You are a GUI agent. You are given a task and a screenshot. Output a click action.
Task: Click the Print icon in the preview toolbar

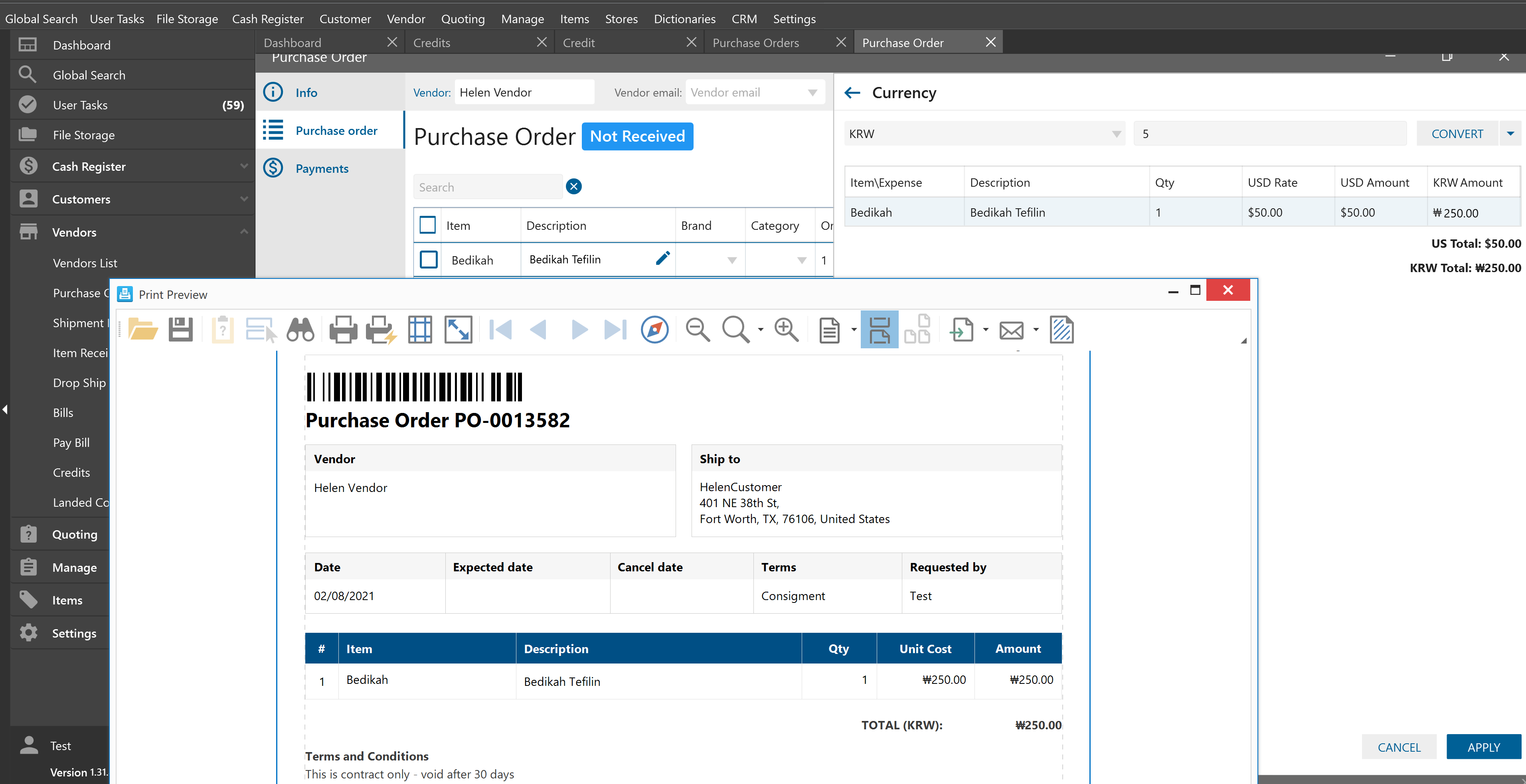click(343, 330)
